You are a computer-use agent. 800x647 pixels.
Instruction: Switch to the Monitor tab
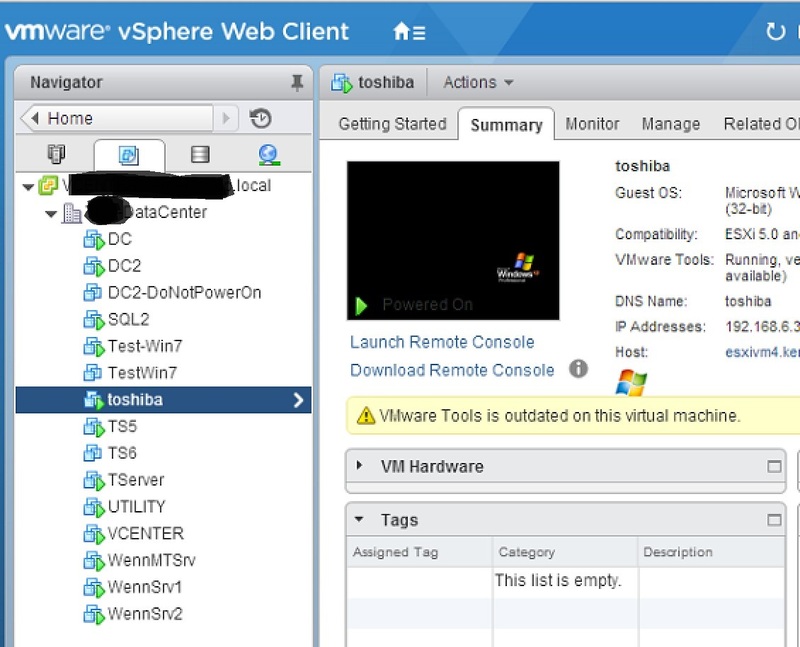(x=591, y=124)
